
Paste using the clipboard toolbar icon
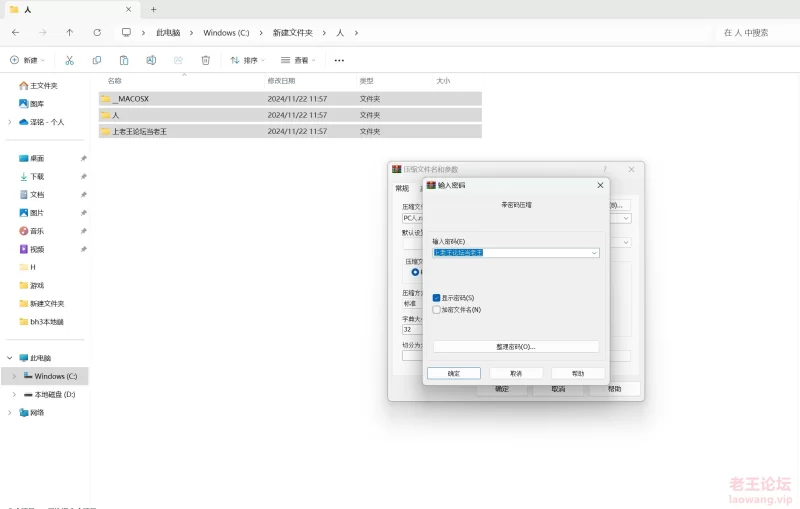coord(124,60)
